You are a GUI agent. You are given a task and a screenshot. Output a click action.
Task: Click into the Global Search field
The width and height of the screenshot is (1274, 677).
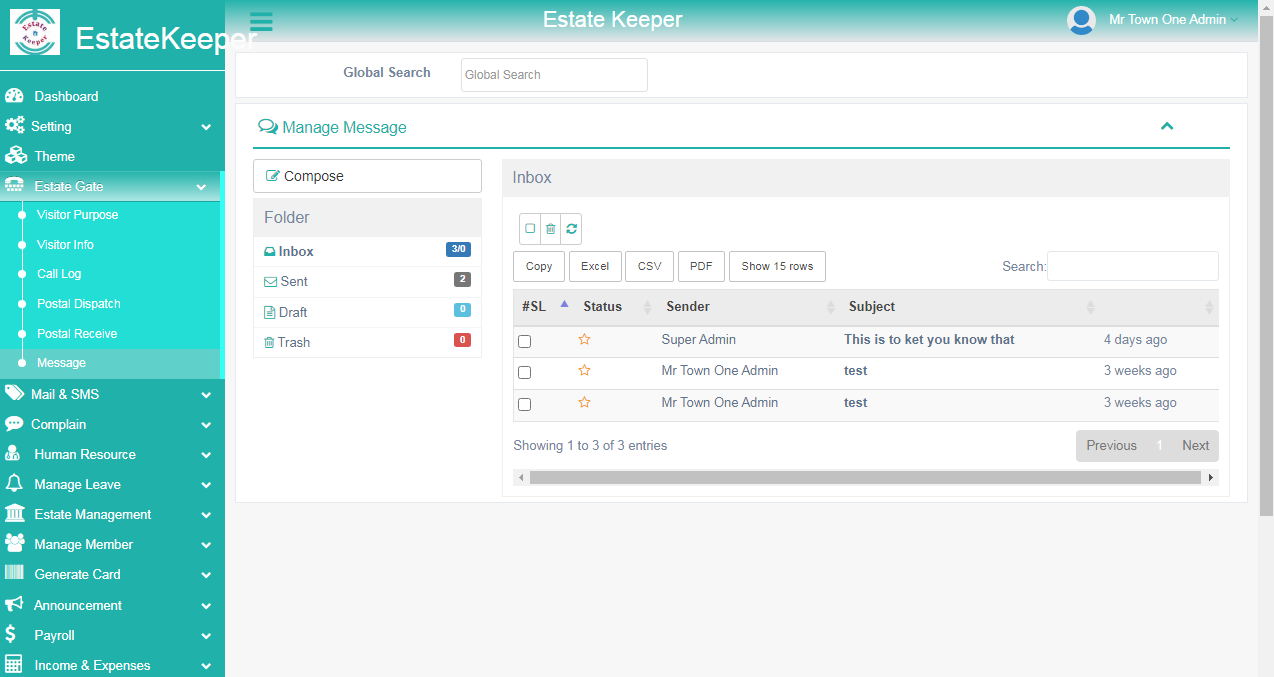(554, 75)
